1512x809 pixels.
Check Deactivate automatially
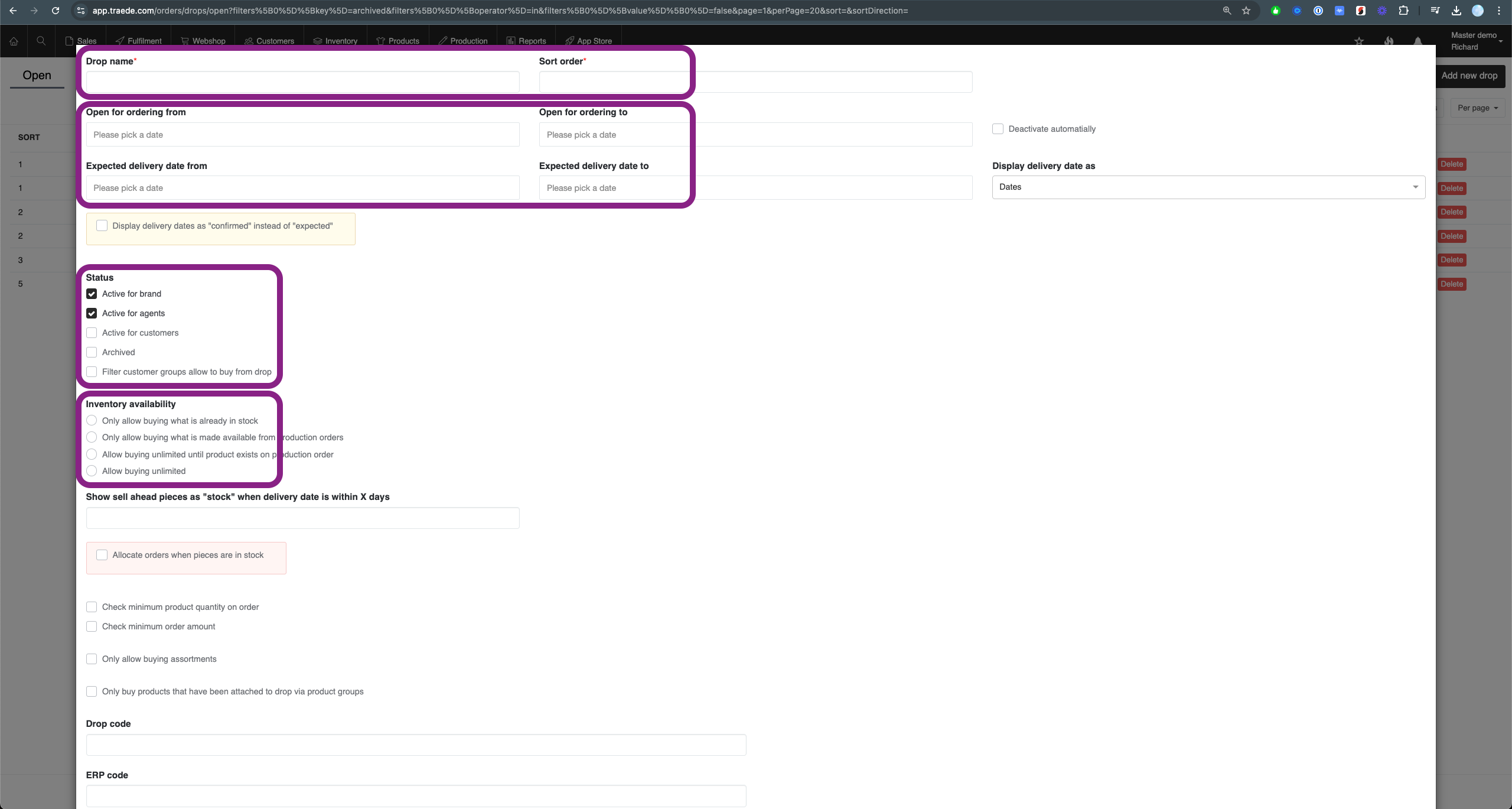point(998,129)
